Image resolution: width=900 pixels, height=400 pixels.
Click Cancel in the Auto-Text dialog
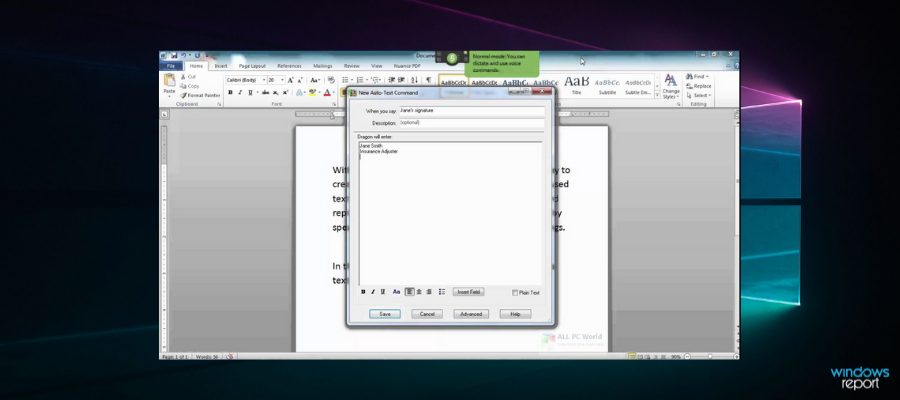[427, 314]
